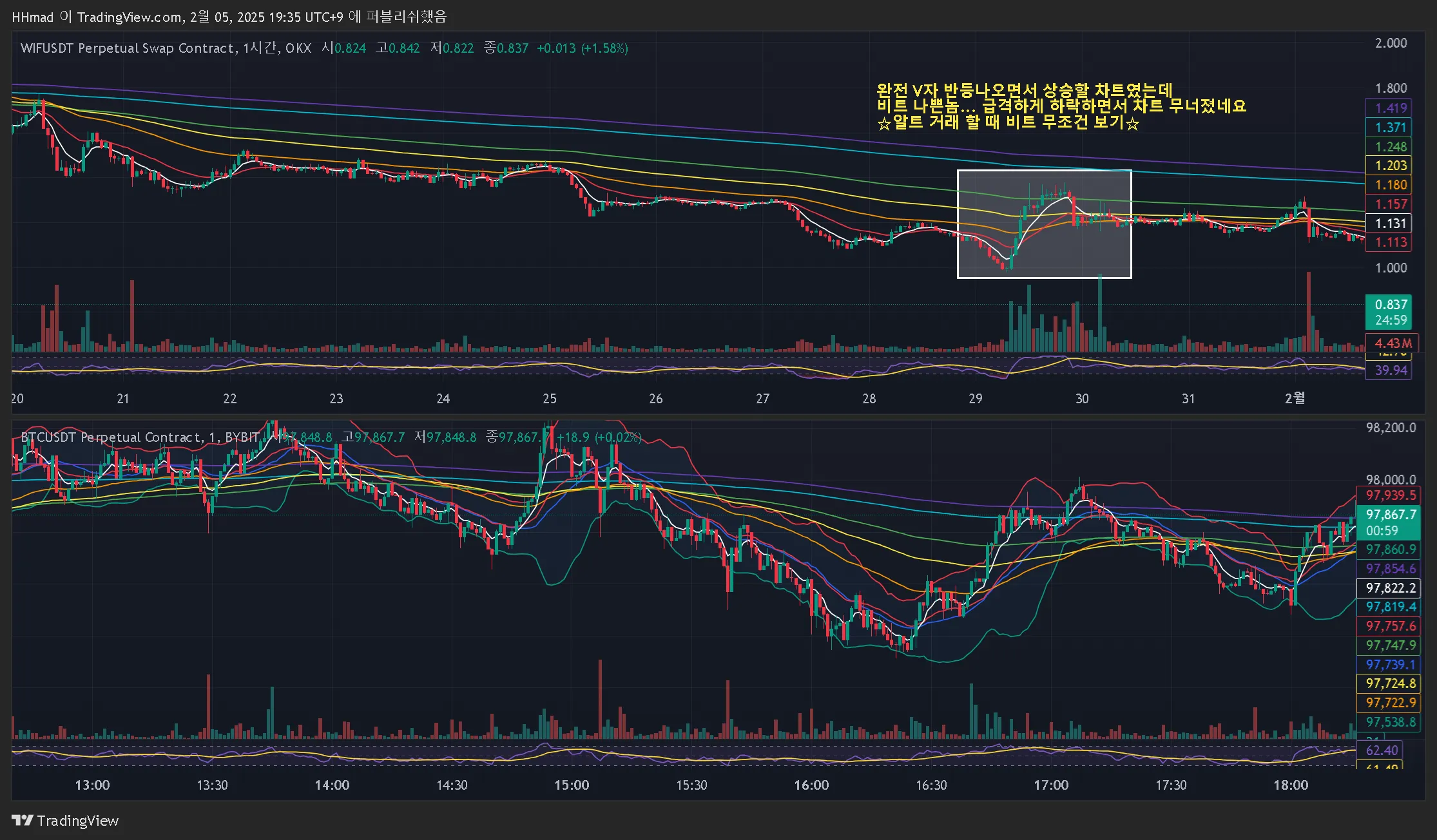Click the yellow Korean annotation text on WIF chart
The width and height of the screenshot is (1437, 840).
click(x=1061, y=106)
